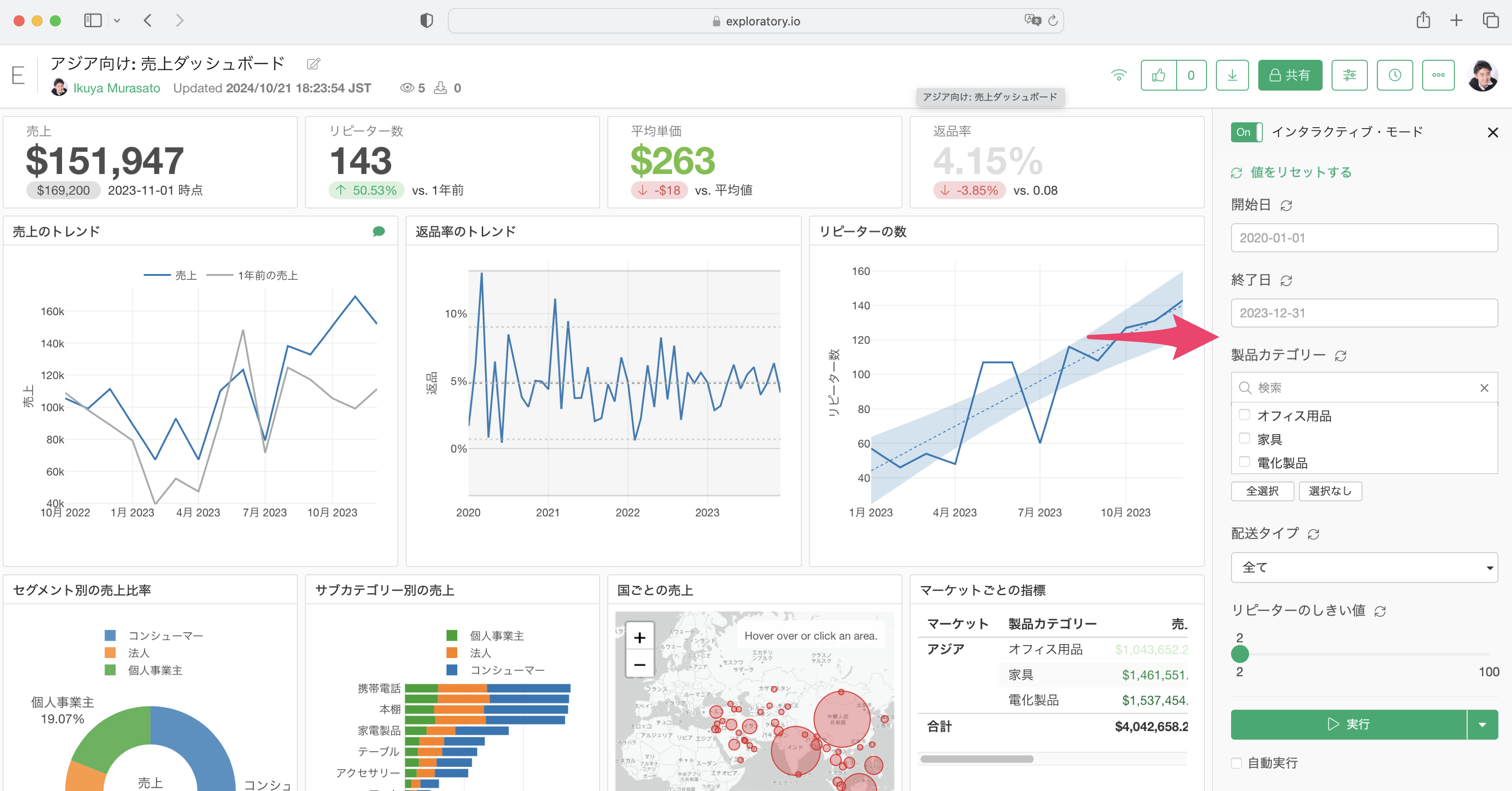1512x791 pixels.
Task: Click the exploratory.io address bar
Action: click(x=756, y=21)
